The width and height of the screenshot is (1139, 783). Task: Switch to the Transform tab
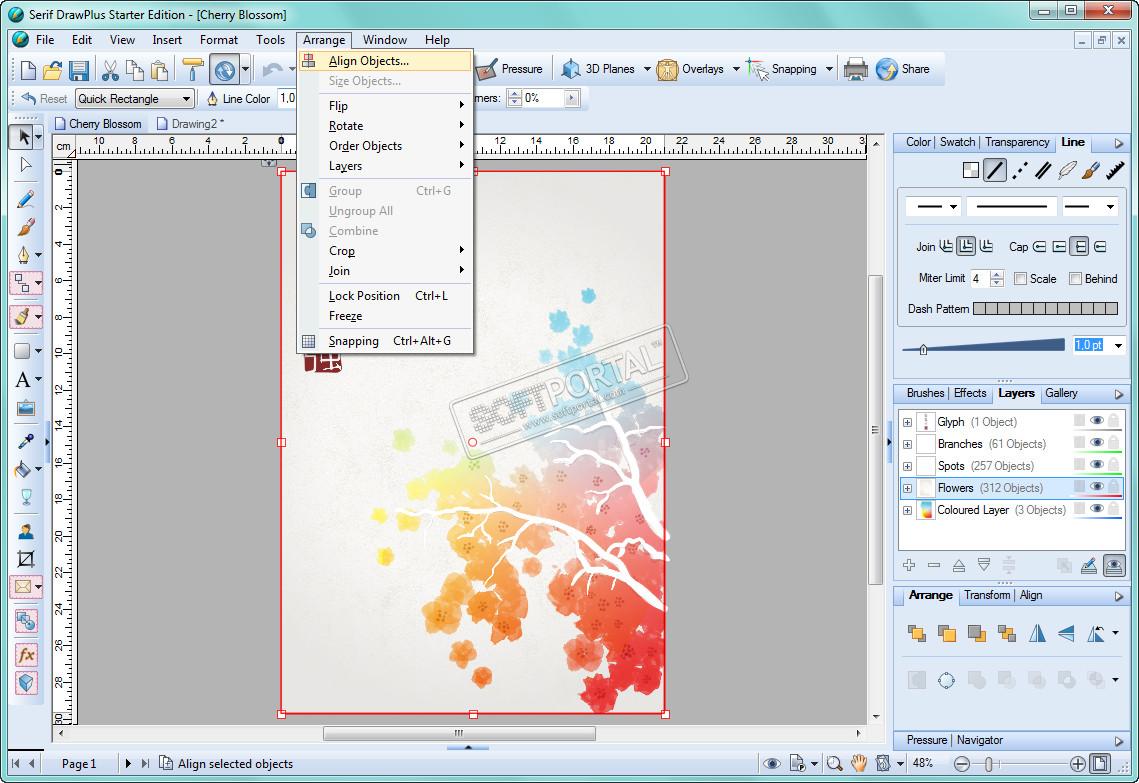click(x=986, y=595)
